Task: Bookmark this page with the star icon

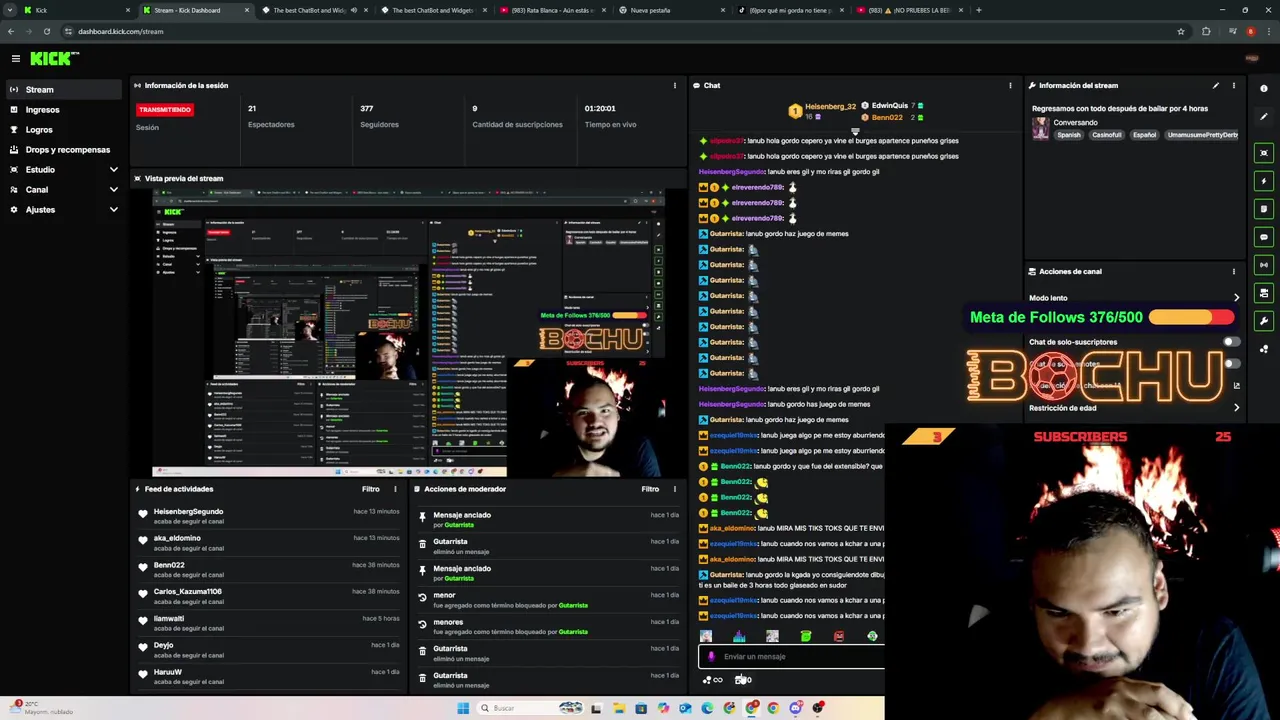Action: [x=1181, y=31]
